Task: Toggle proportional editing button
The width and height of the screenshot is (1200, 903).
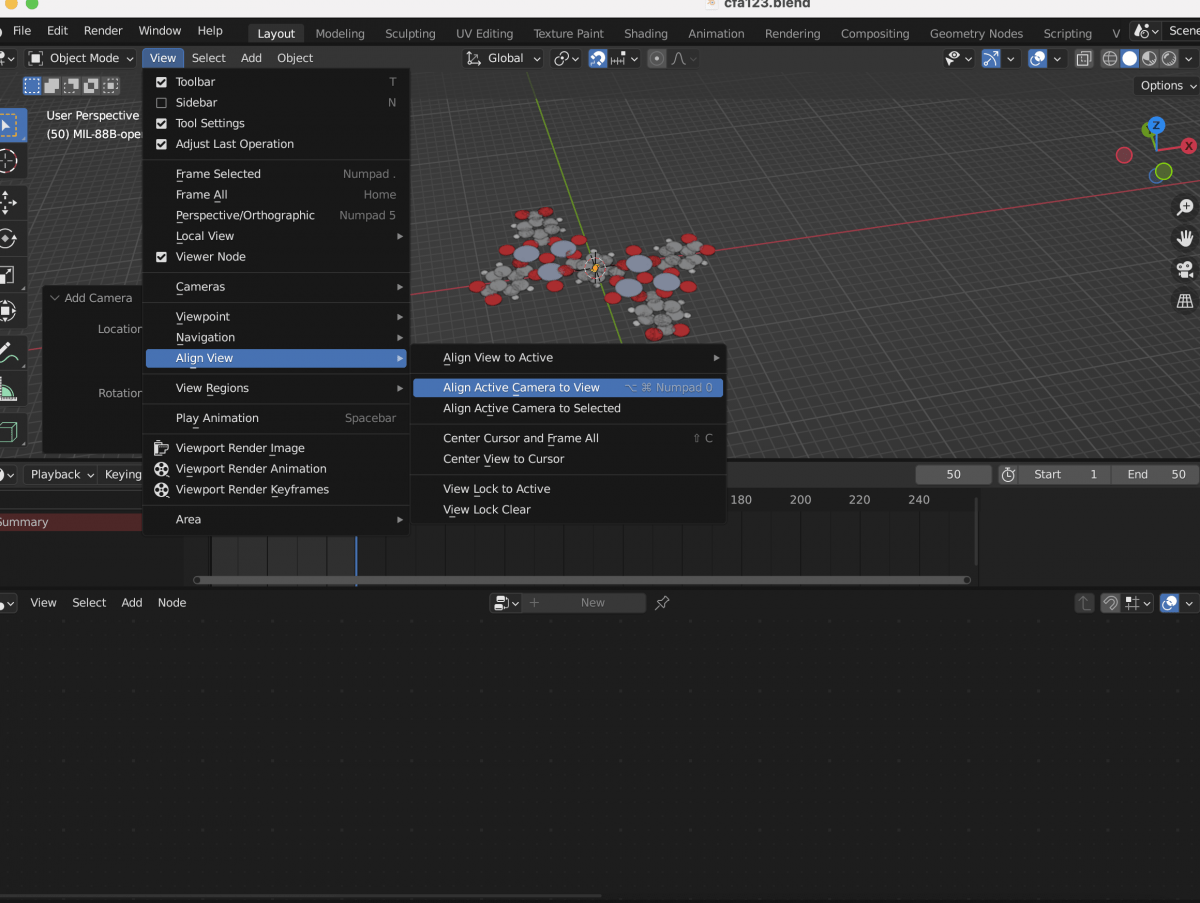Action: 657,59
